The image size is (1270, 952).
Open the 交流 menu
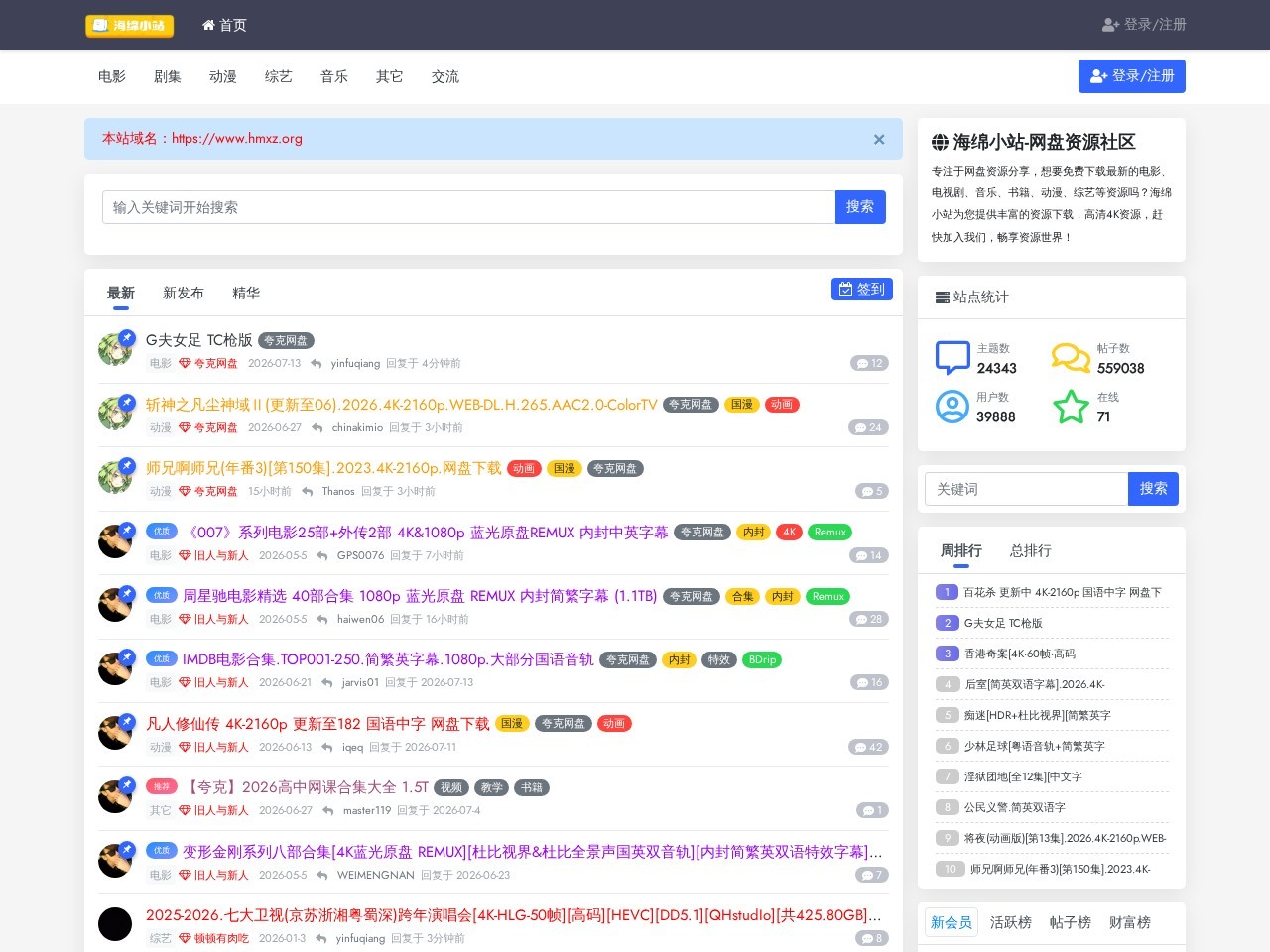[x=445, y=76]
